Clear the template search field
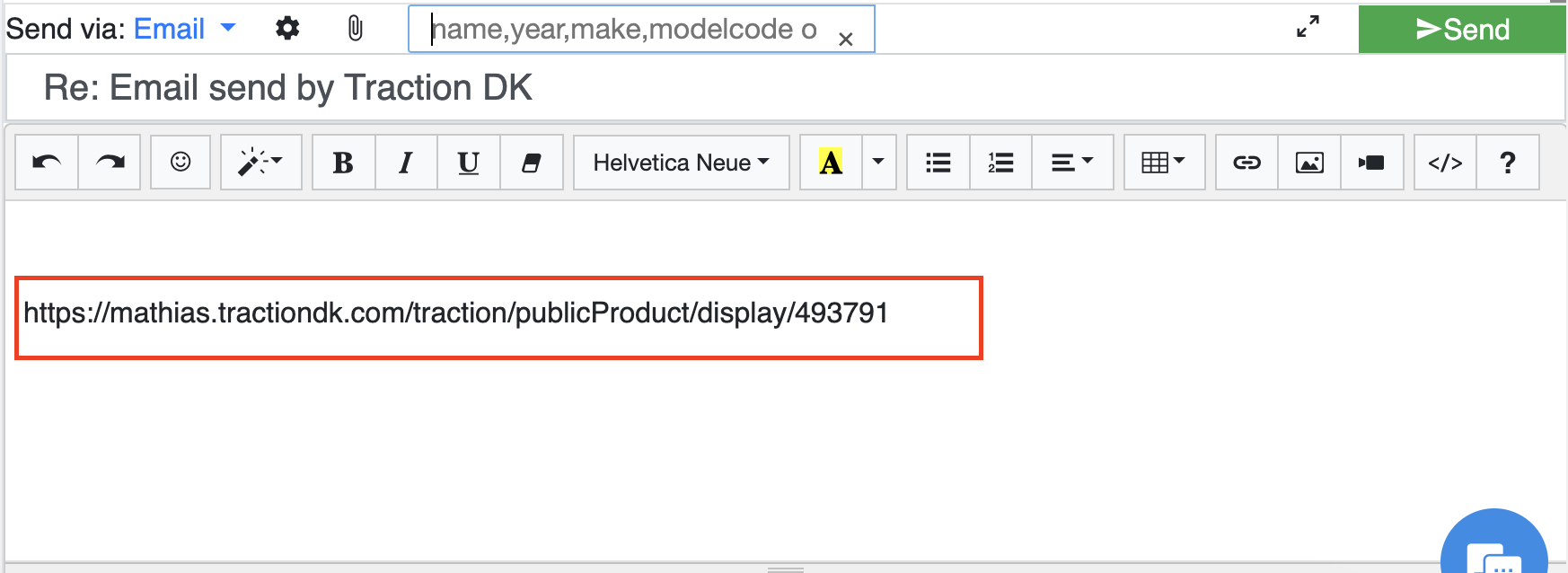 845,40
